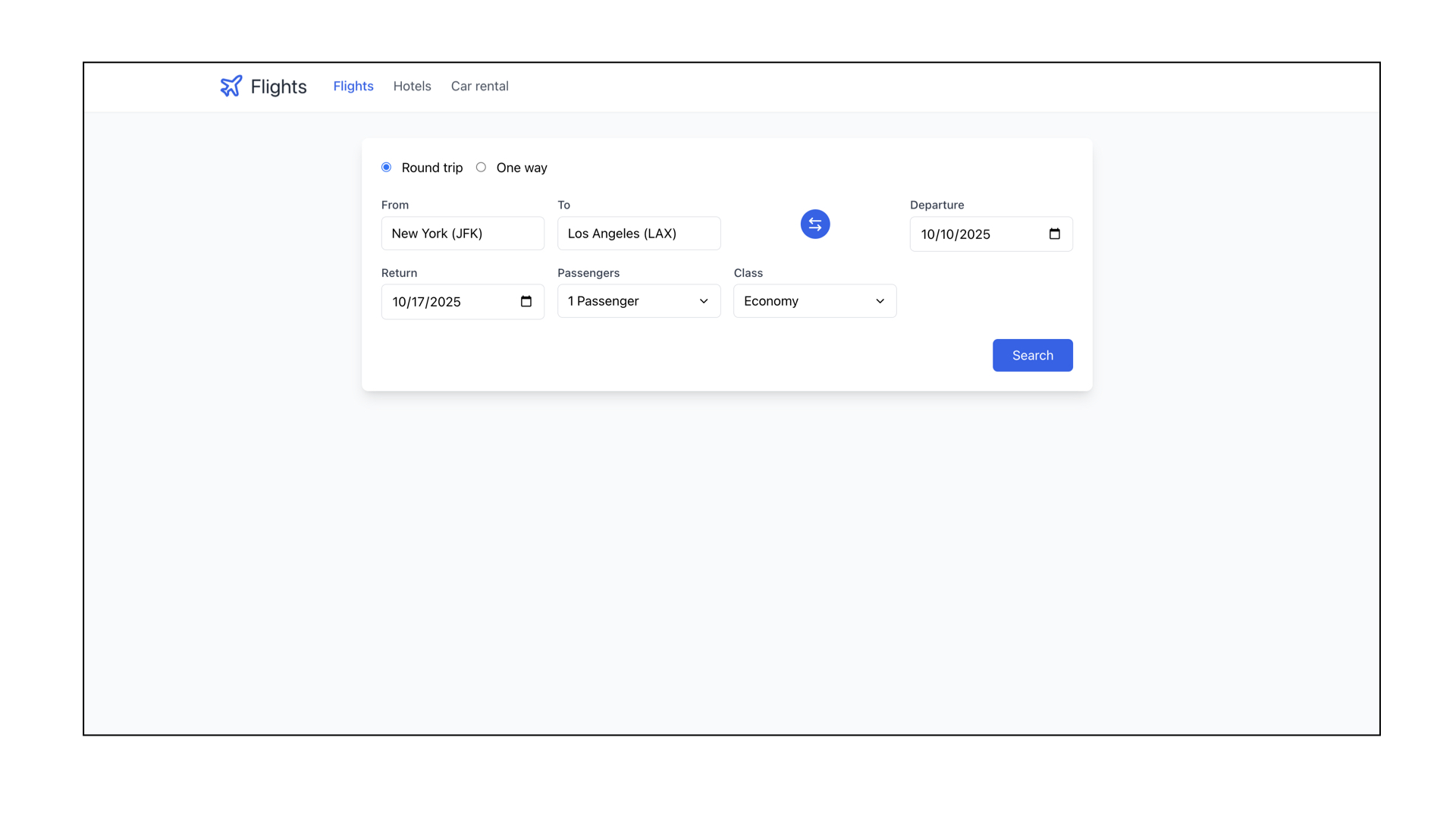Click the Passengers chevron arrow
The image size is (1456, 819).
(703, 301)
